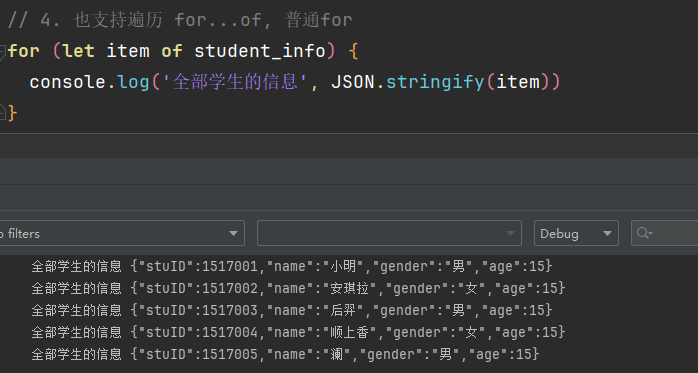Screen dimensions: 698x373
Task: Click the '全部学生的信息' string literal
Action: pyautogui.click(x=234, y=82)
